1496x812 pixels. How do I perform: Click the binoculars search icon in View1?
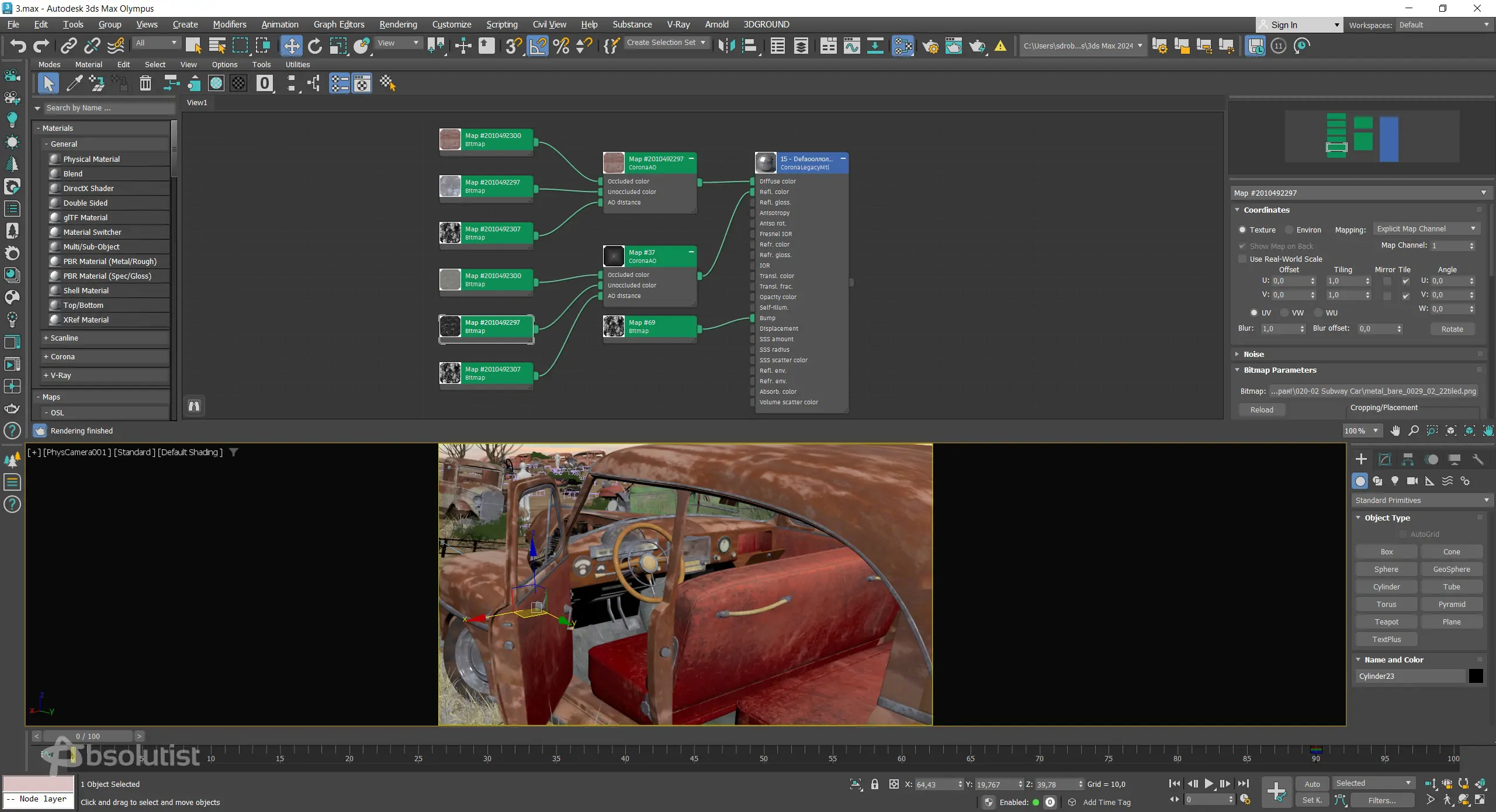(194, 406)
